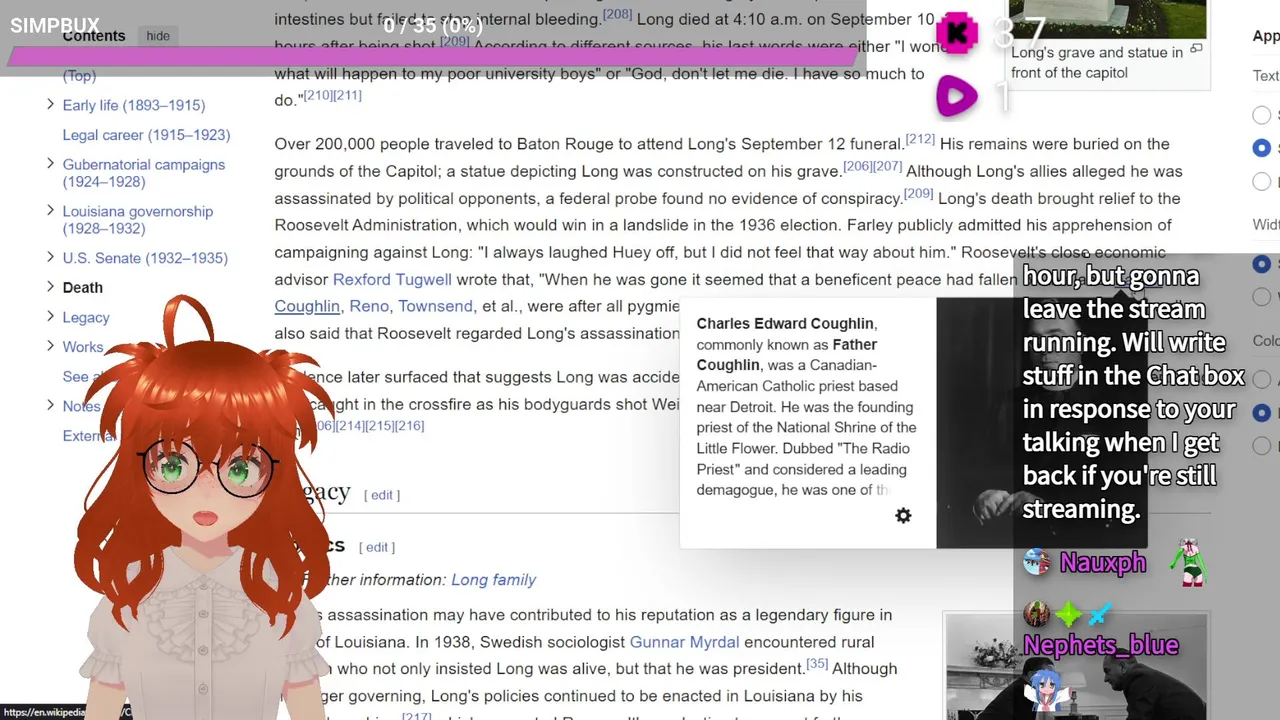This screenshot has height=720, width=1280.
Task: Open citation [210] after last words
Action: [x=318, y=95]
